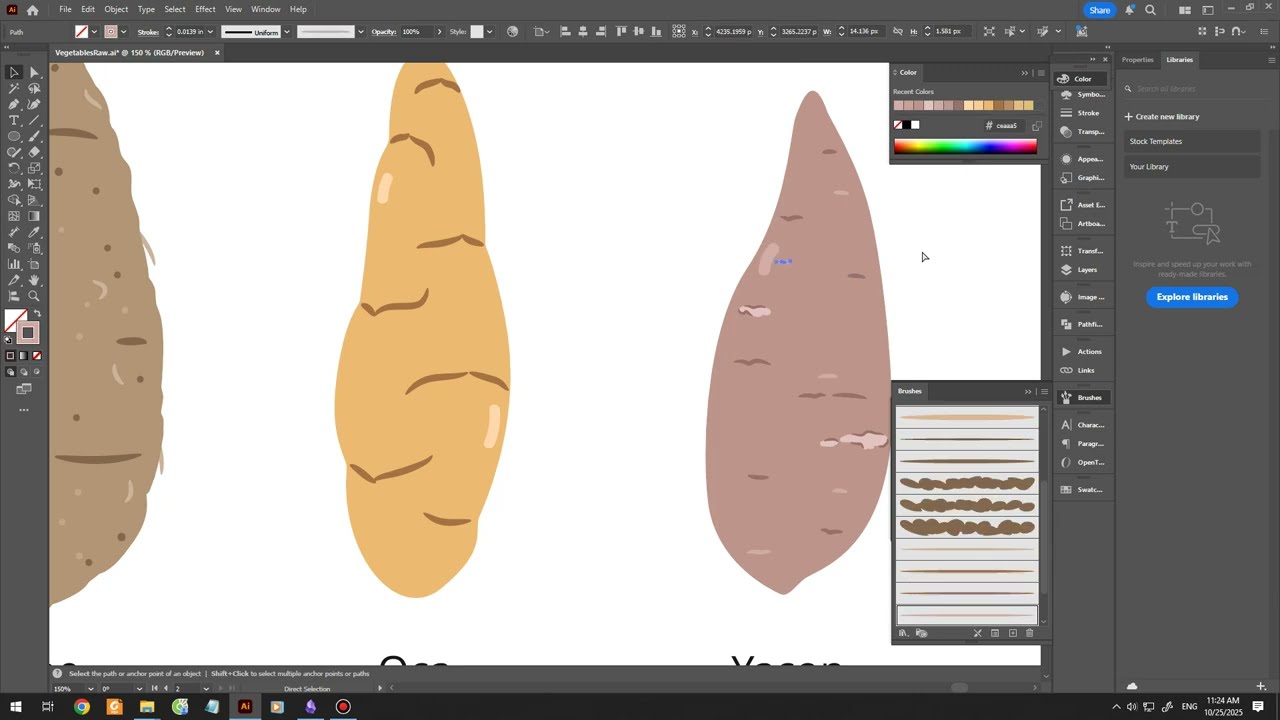Viewport: 1280px width, 720px height.
Task: Switch to the Properties tab
Action: (x=1137, y=60)
